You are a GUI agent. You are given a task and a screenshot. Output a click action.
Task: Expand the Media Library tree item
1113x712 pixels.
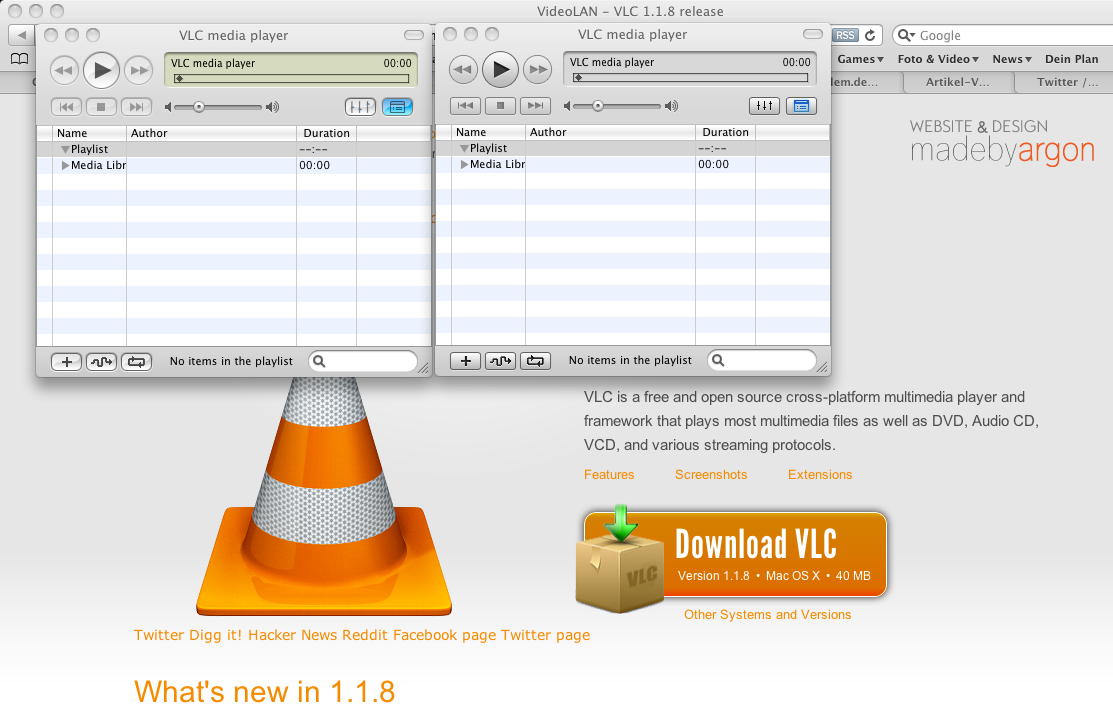(464, 165)
